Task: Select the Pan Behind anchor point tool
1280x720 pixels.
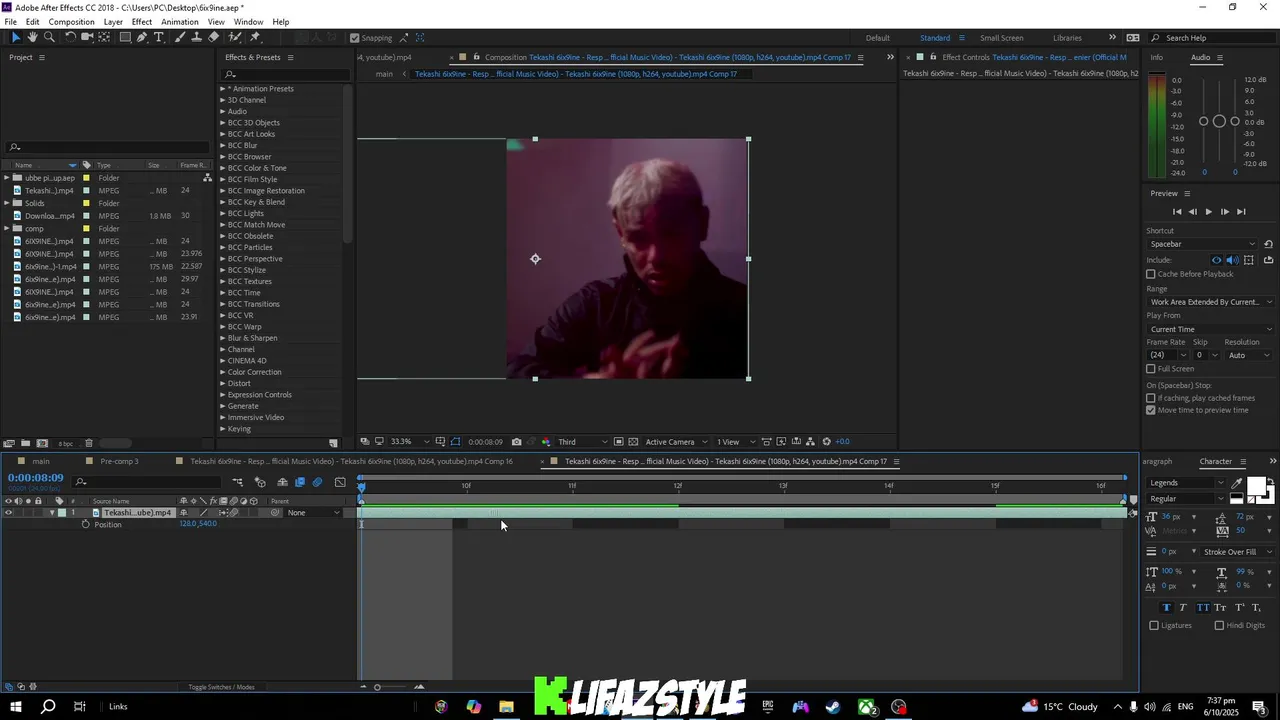Action: pyautogui.click(x=104, y=37)
